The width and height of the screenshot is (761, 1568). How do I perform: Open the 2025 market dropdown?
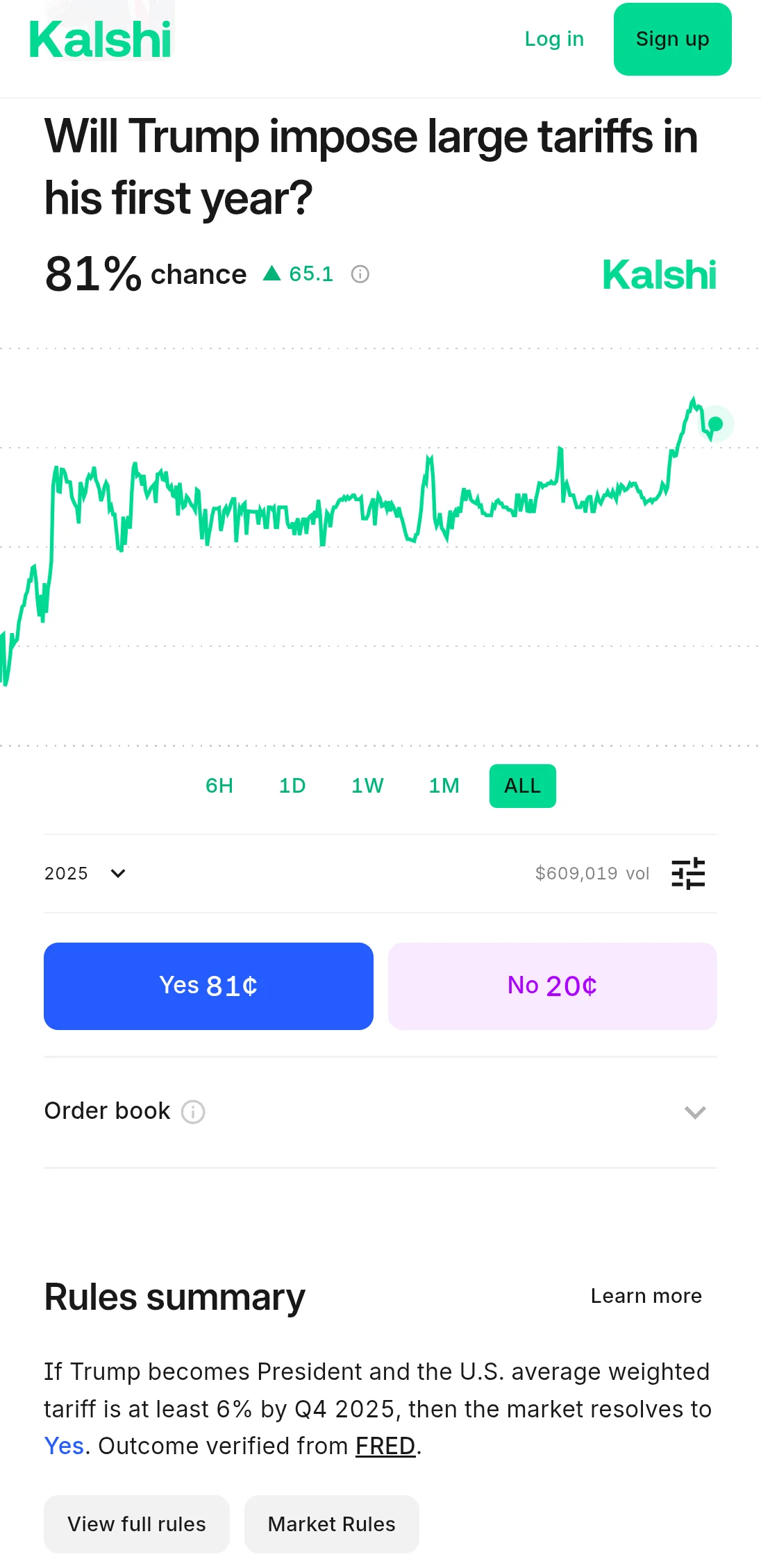point(85,873)
